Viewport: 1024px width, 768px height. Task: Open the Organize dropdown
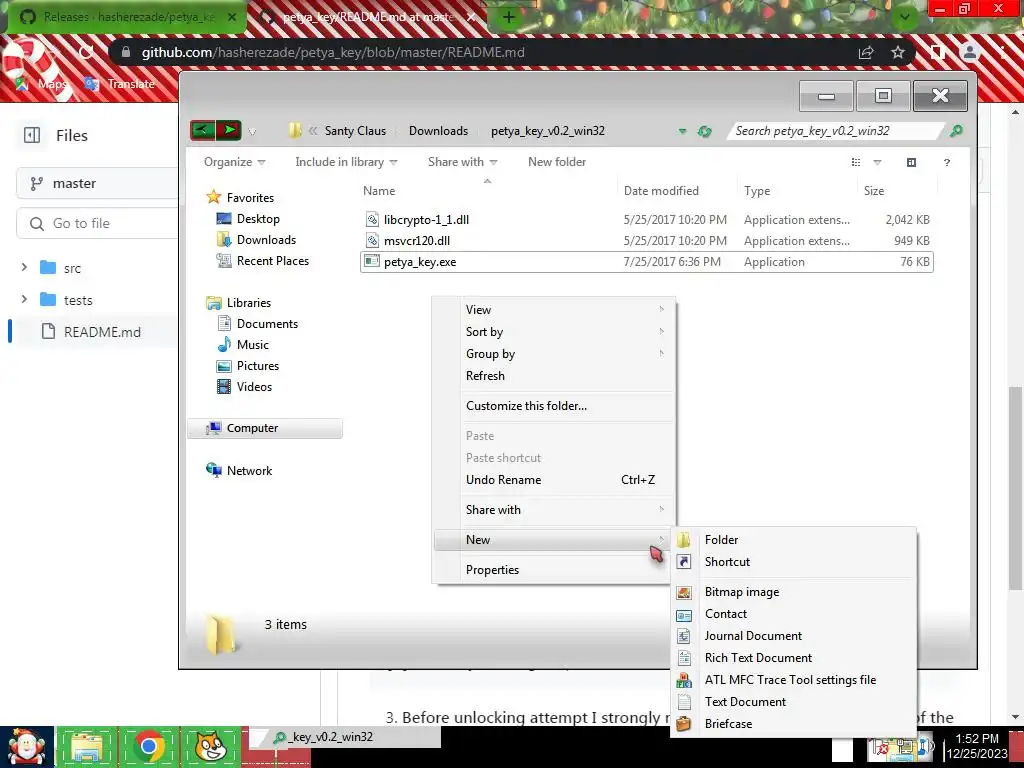[234, 162]
